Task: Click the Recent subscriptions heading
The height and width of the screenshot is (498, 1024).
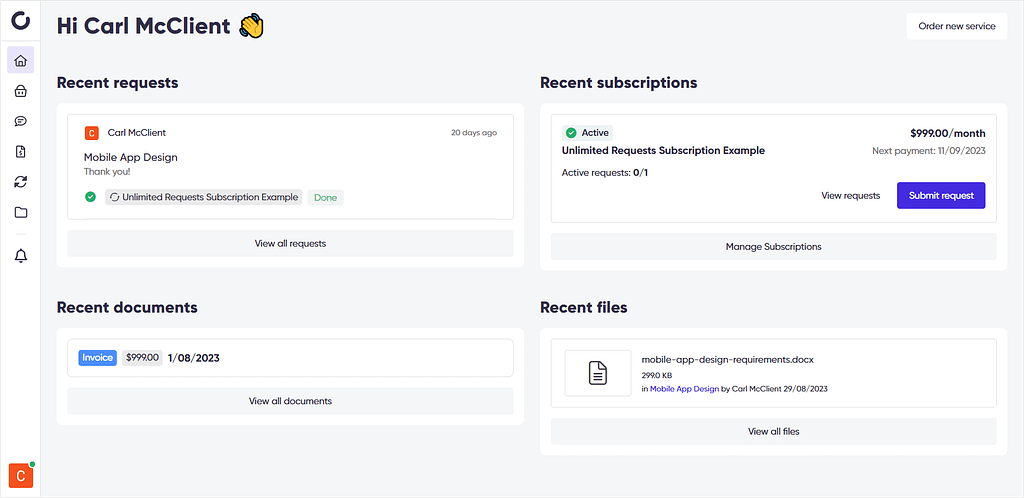Action: pyautogui.click(x=618, y=83)
